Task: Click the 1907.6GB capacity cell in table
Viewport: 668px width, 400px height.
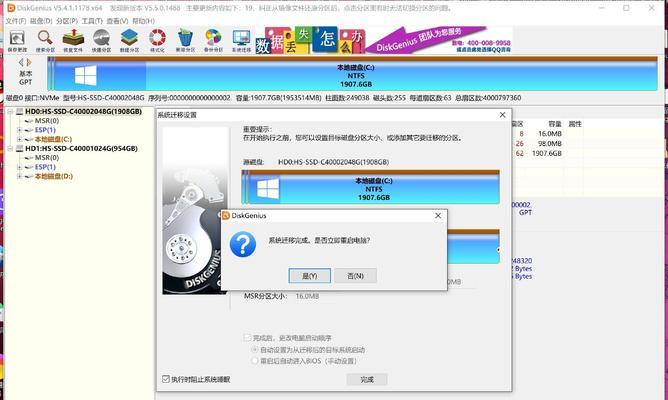Action: pos(547,153)
